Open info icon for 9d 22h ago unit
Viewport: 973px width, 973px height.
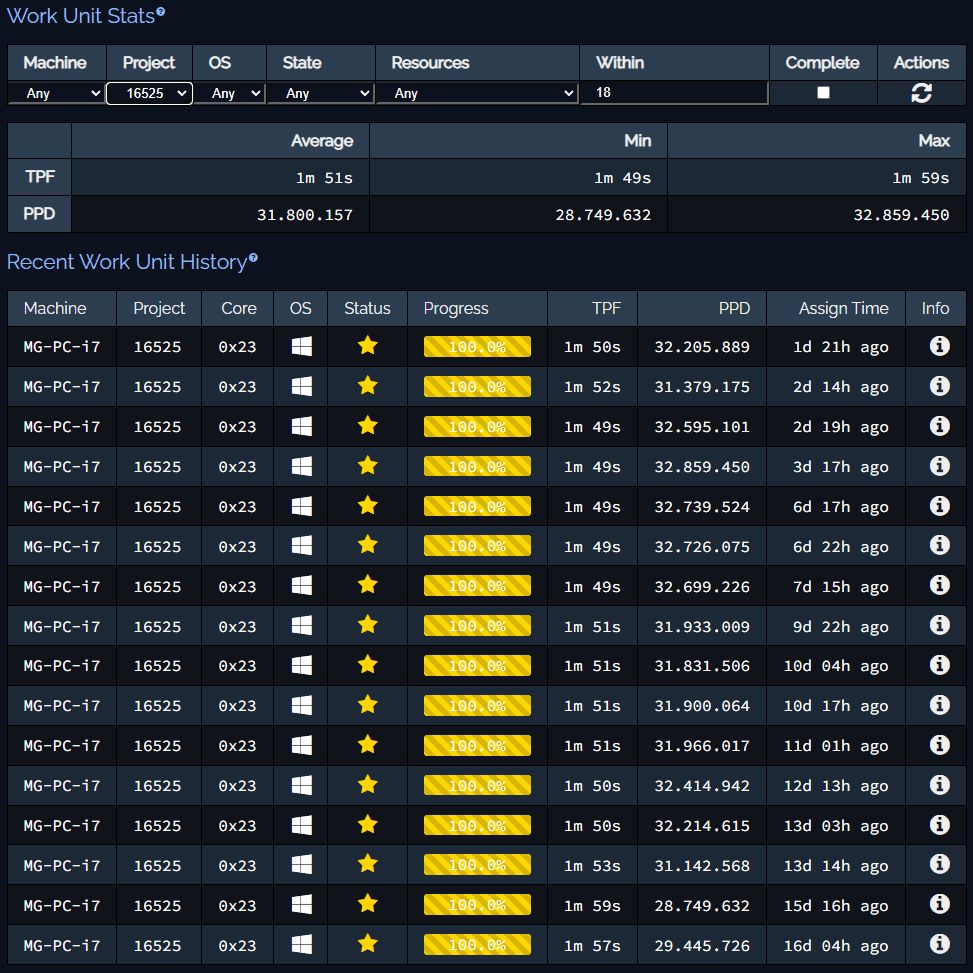point(939,625)
